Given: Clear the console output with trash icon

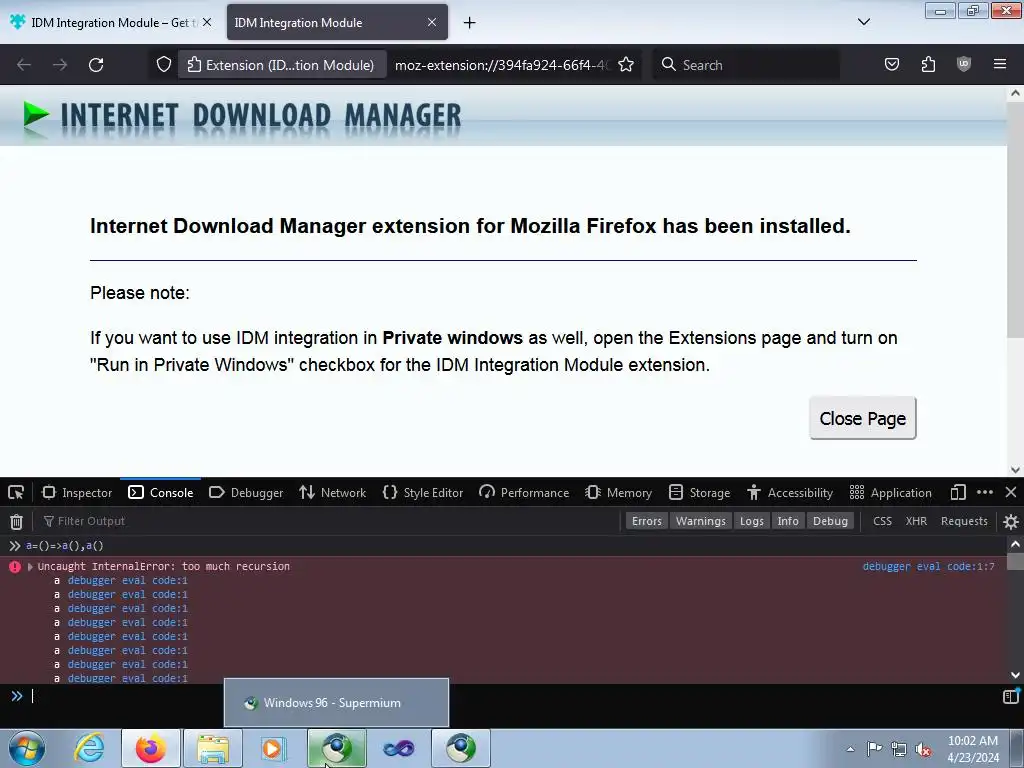Looking at the screenshot, I should coord(16,521).
